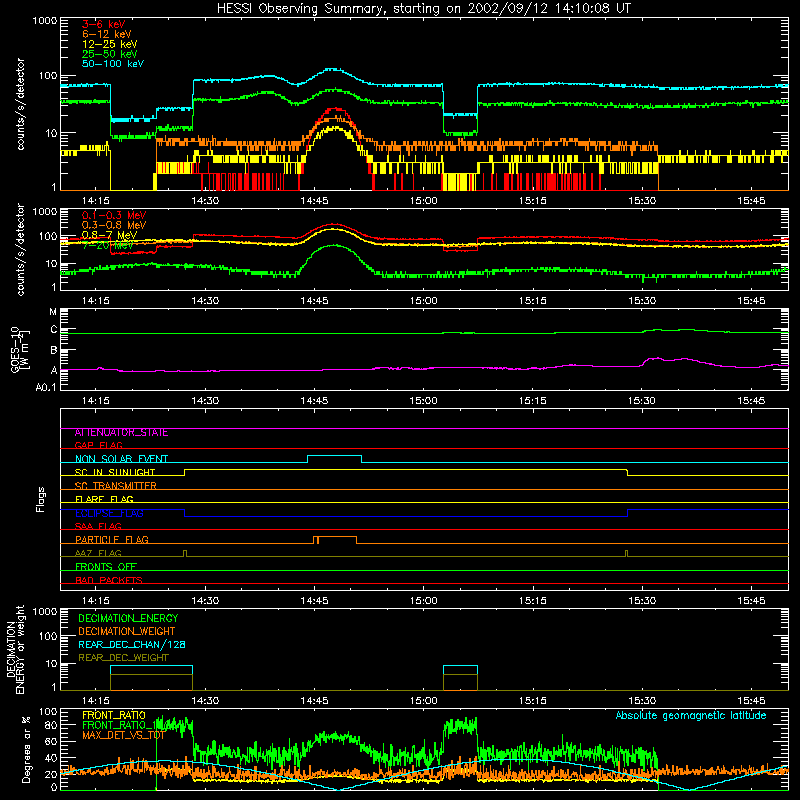Screen dimensions: 800x800
Task: Select the SC_TRANSMITTER flag label
Action: coord(115,486)
